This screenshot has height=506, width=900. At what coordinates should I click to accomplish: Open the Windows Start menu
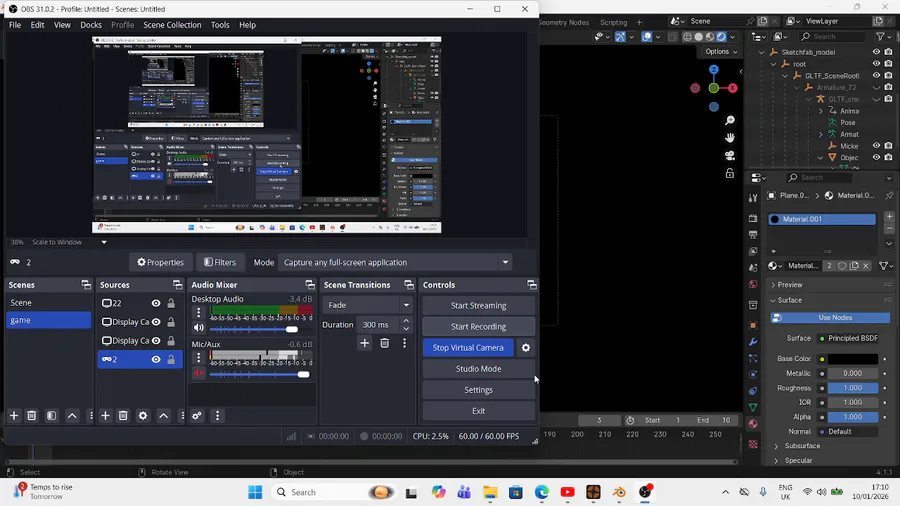pyautogui.click(x=255, y=492)
